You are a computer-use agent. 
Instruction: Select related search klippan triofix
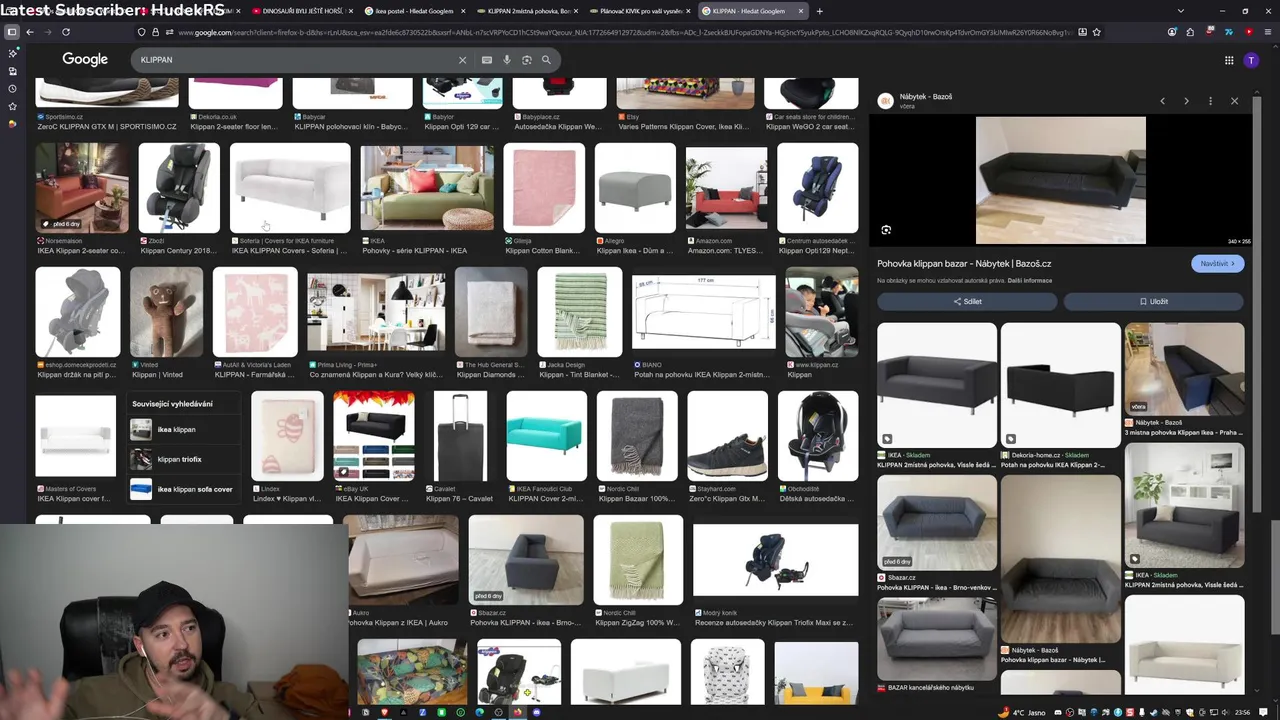pos(183,459)
